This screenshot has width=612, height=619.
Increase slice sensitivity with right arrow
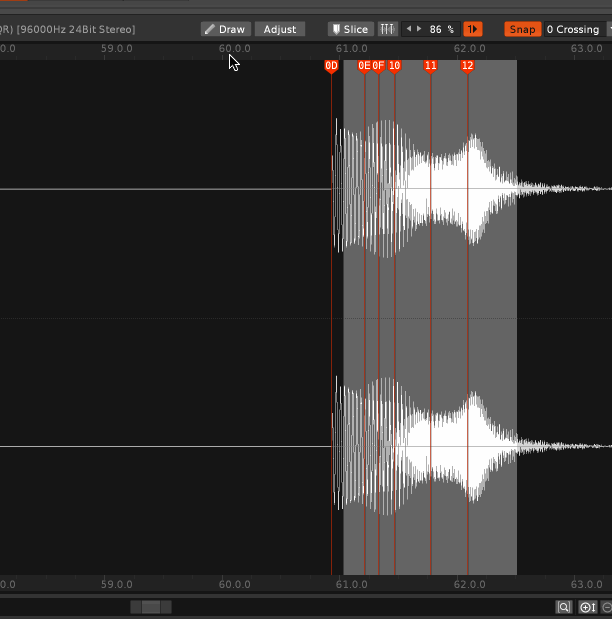(x=419, y=30)
